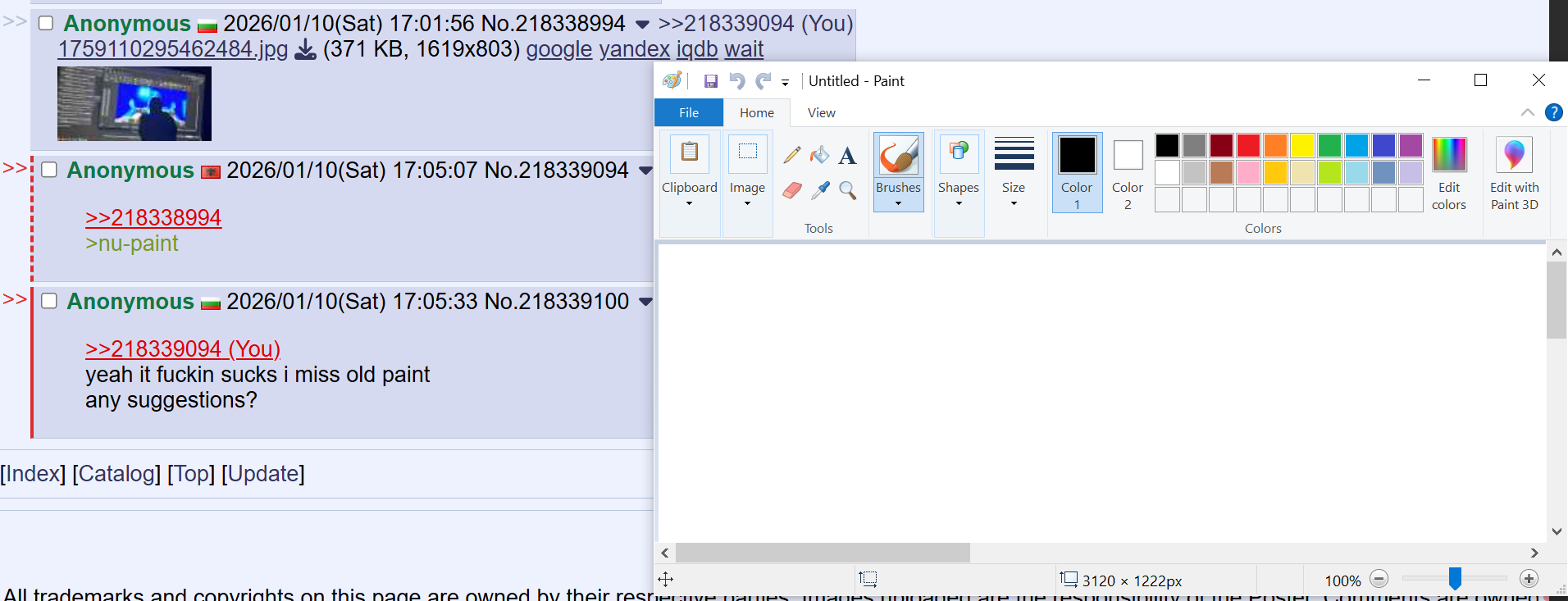Open Customize Quick Access Toolbar dropdown
Viewport: 1568px width, 601px height.
pyautogui.click(x=785, y=82)
